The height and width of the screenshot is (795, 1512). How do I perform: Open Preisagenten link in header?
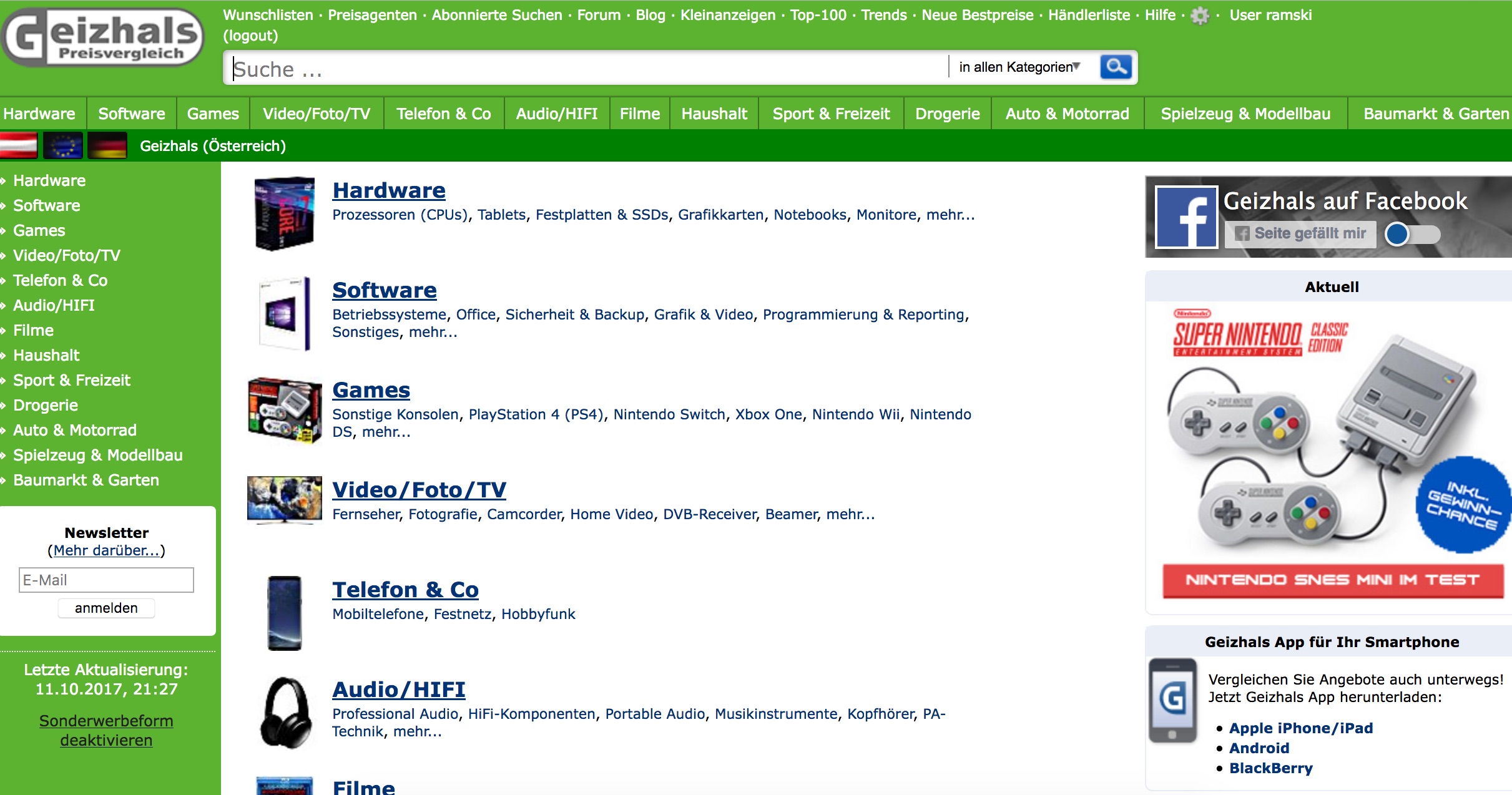[372, 15]
